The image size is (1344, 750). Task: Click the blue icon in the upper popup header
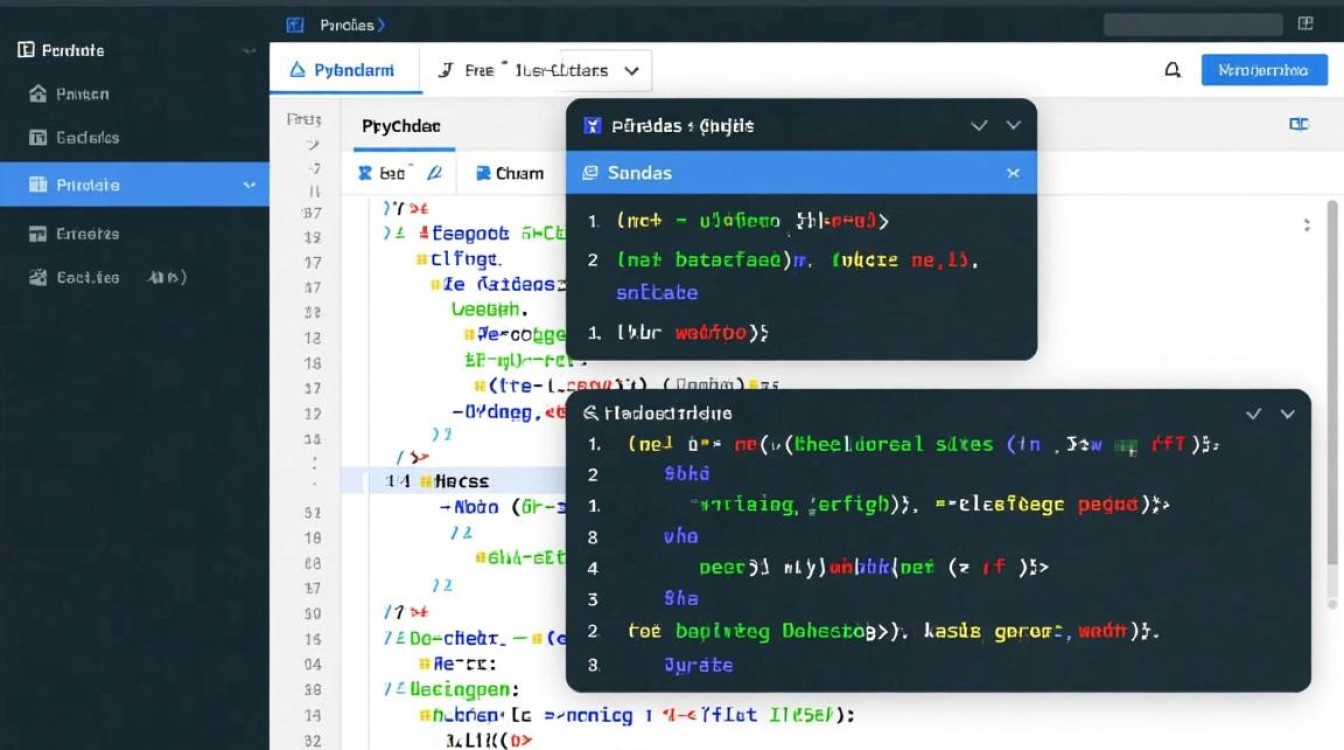[593, 126]
